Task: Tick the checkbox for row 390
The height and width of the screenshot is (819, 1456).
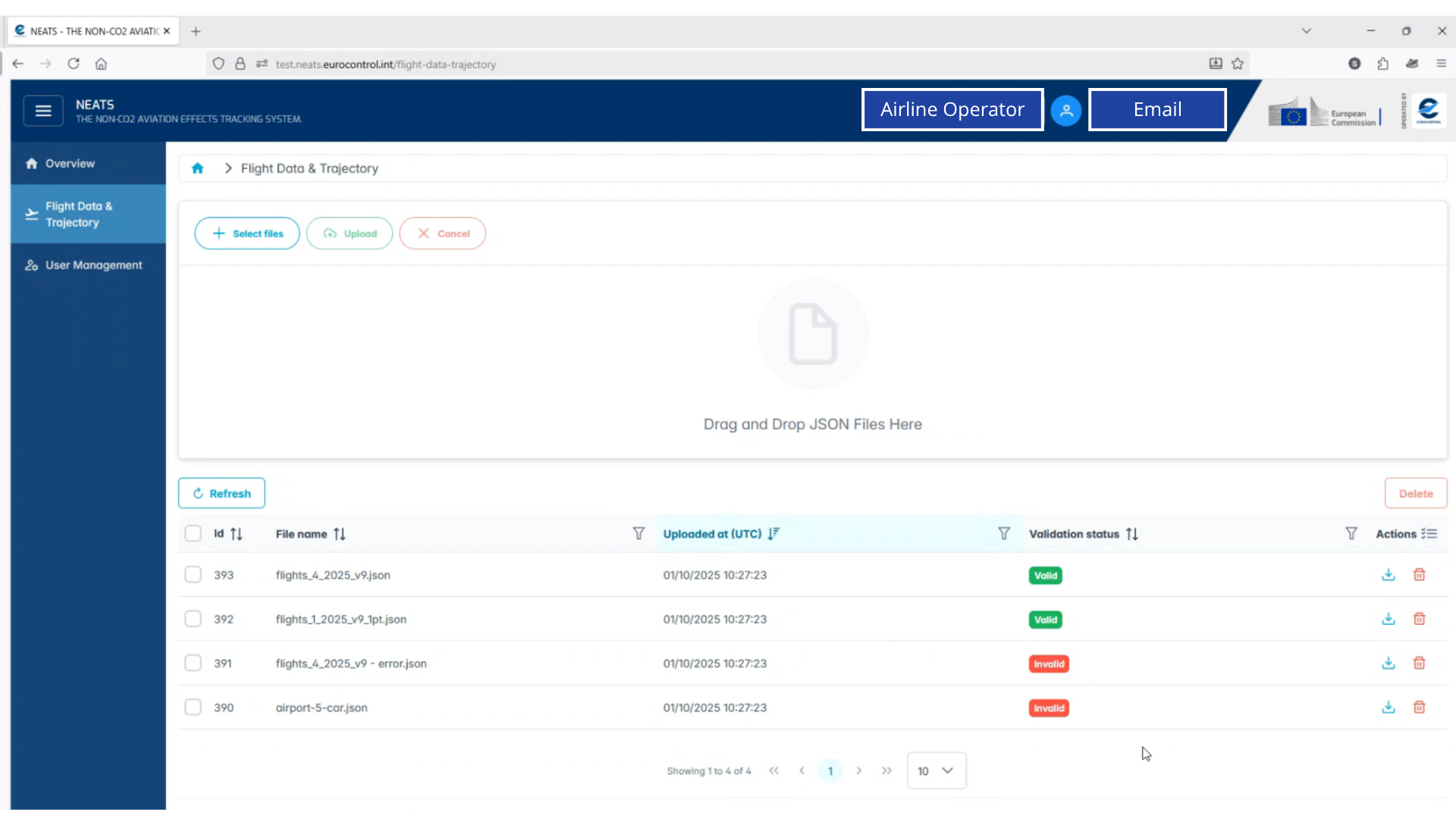Action: tap(193, 708)
